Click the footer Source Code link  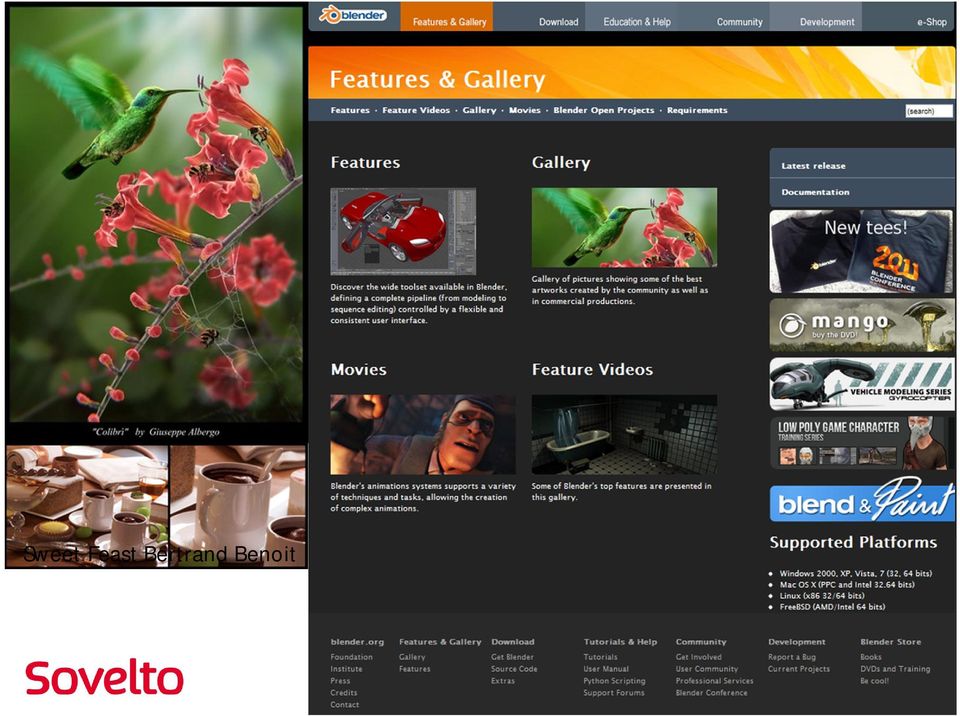514,669
